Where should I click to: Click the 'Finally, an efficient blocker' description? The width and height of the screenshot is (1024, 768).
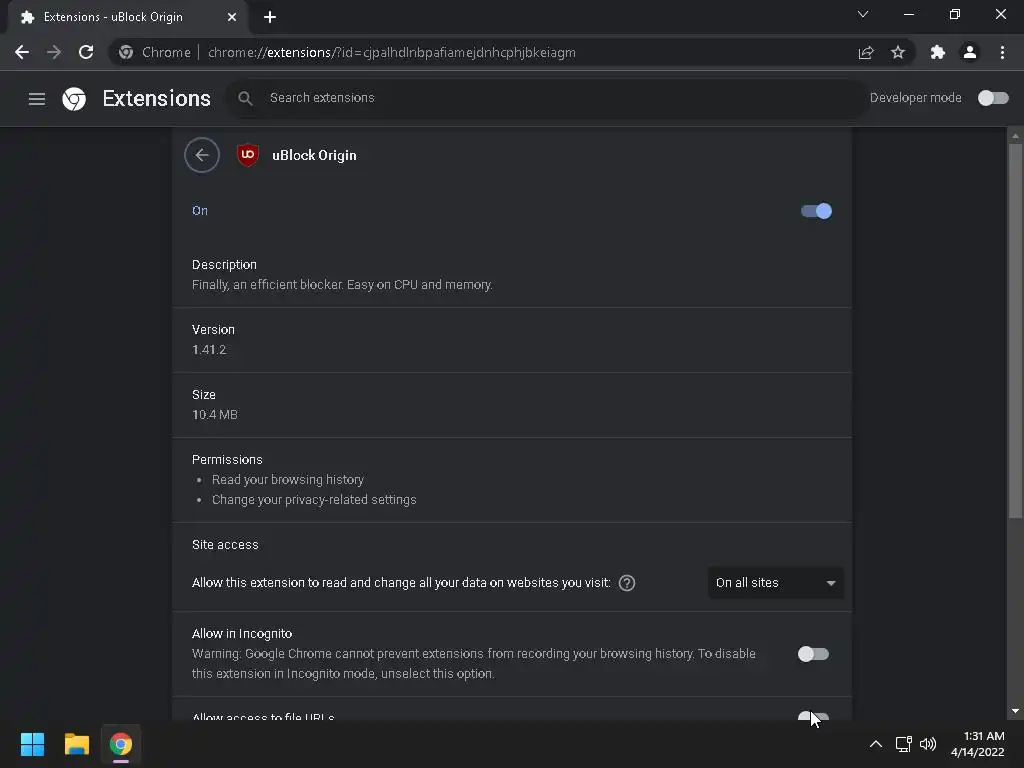click(x=342, y=285)
